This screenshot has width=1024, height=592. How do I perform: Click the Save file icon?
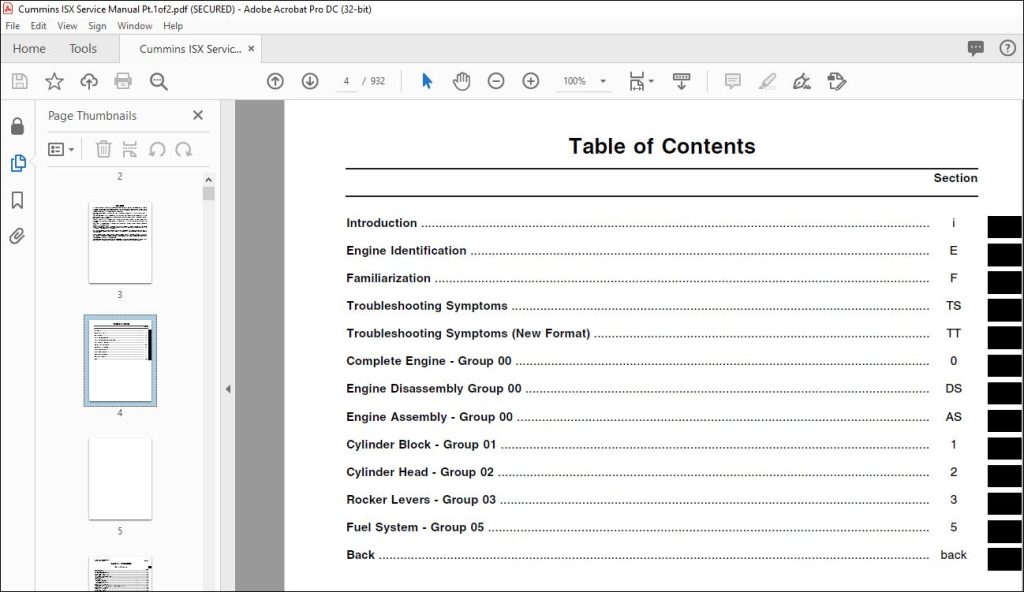tap(20, 81)
